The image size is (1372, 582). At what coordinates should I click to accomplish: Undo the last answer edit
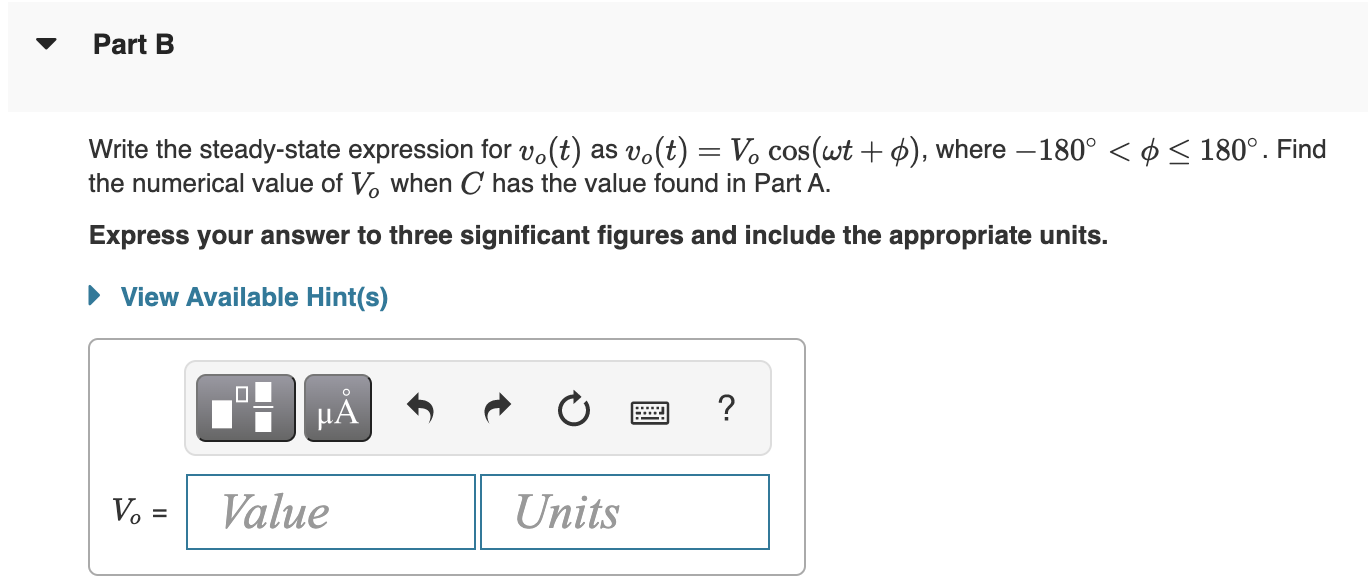click(420, 407)
